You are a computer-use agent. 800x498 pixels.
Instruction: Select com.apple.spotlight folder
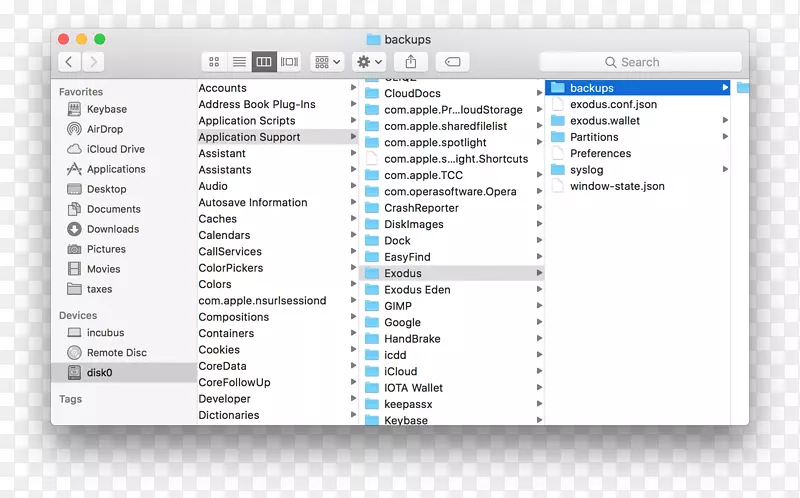pos(452,142)
